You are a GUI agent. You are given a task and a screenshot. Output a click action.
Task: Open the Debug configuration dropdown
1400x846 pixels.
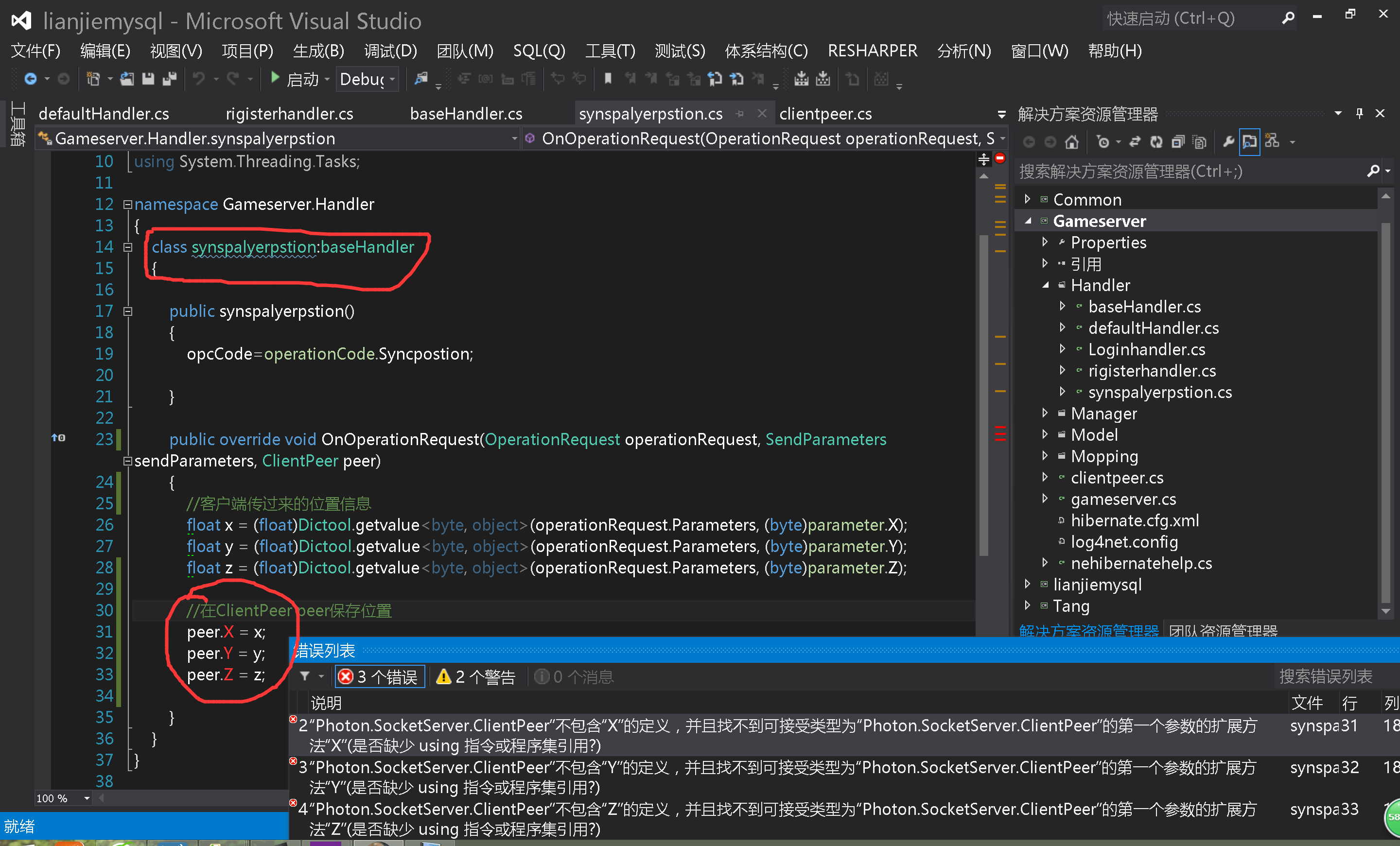pos(367,79)
